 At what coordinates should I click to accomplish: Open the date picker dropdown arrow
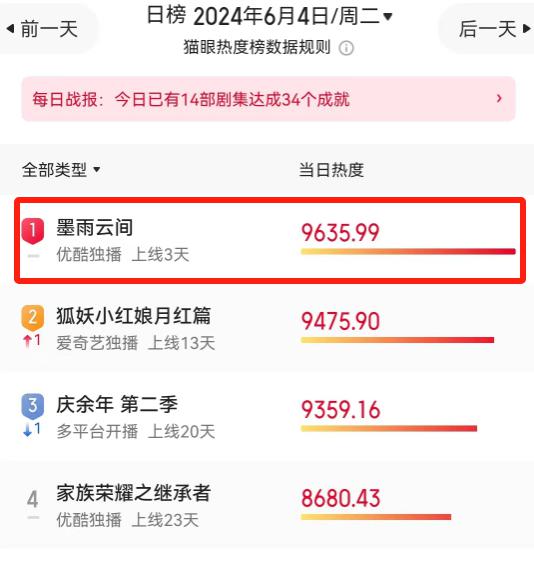pyautogui.click(x=388, y=16)
